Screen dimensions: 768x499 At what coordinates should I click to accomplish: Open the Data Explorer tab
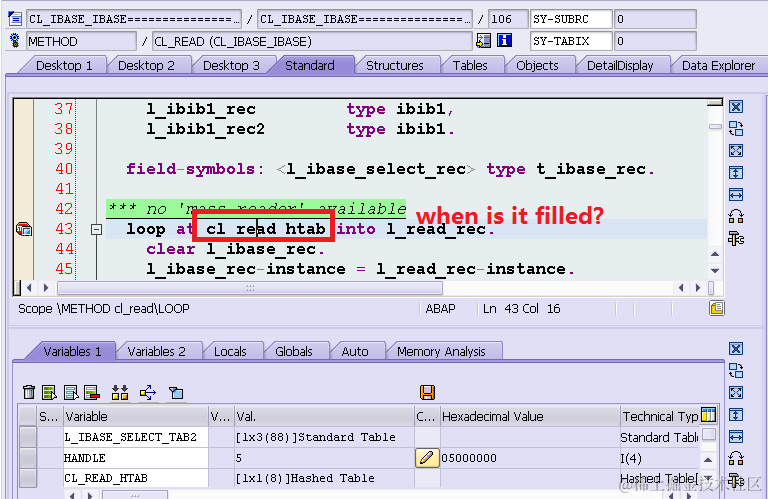point(718,66)
